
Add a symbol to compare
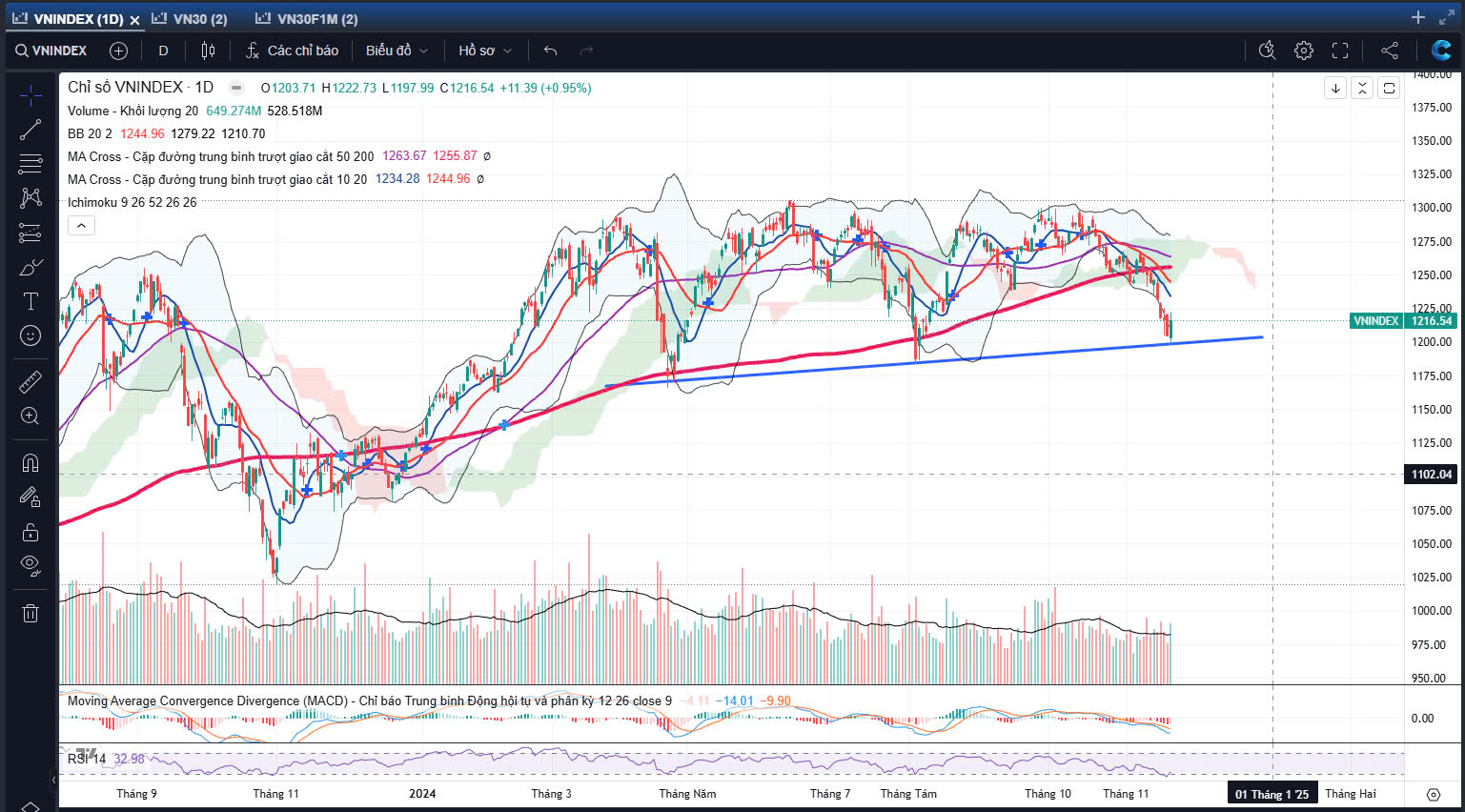coord(118,51)
